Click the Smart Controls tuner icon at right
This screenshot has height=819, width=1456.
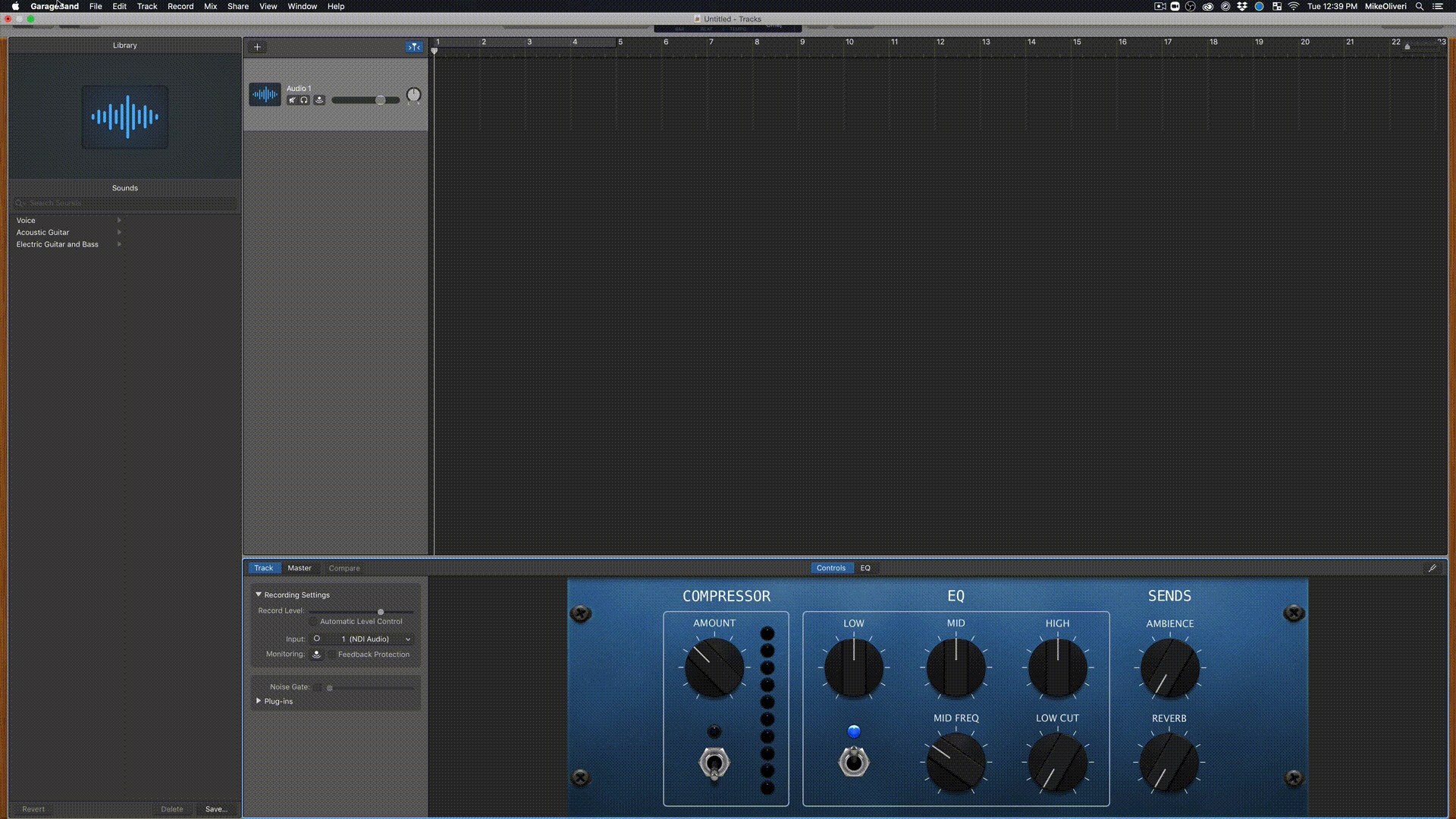(1432, 568)
